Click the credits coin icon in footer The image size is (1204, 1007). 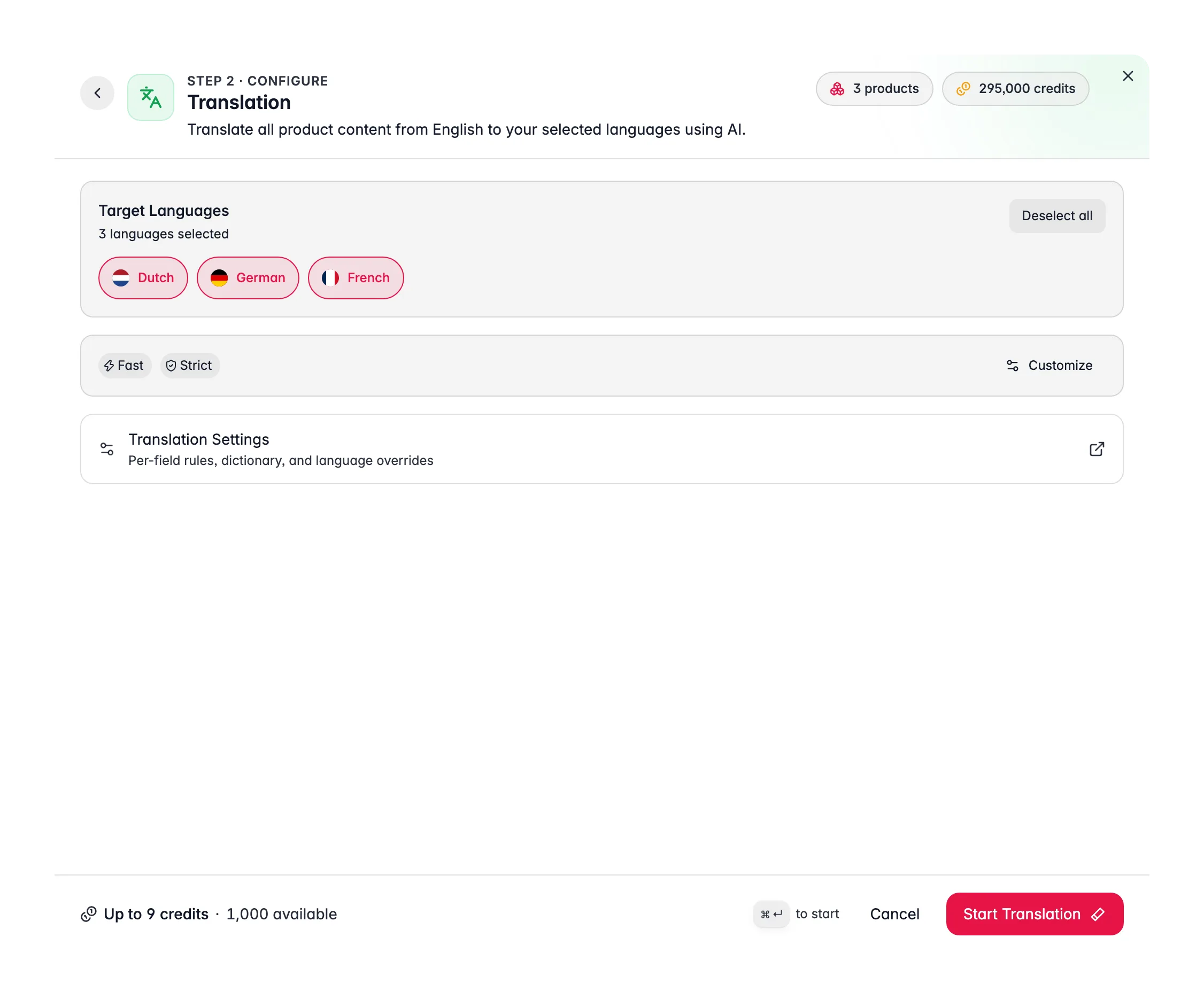coord(88,914)
